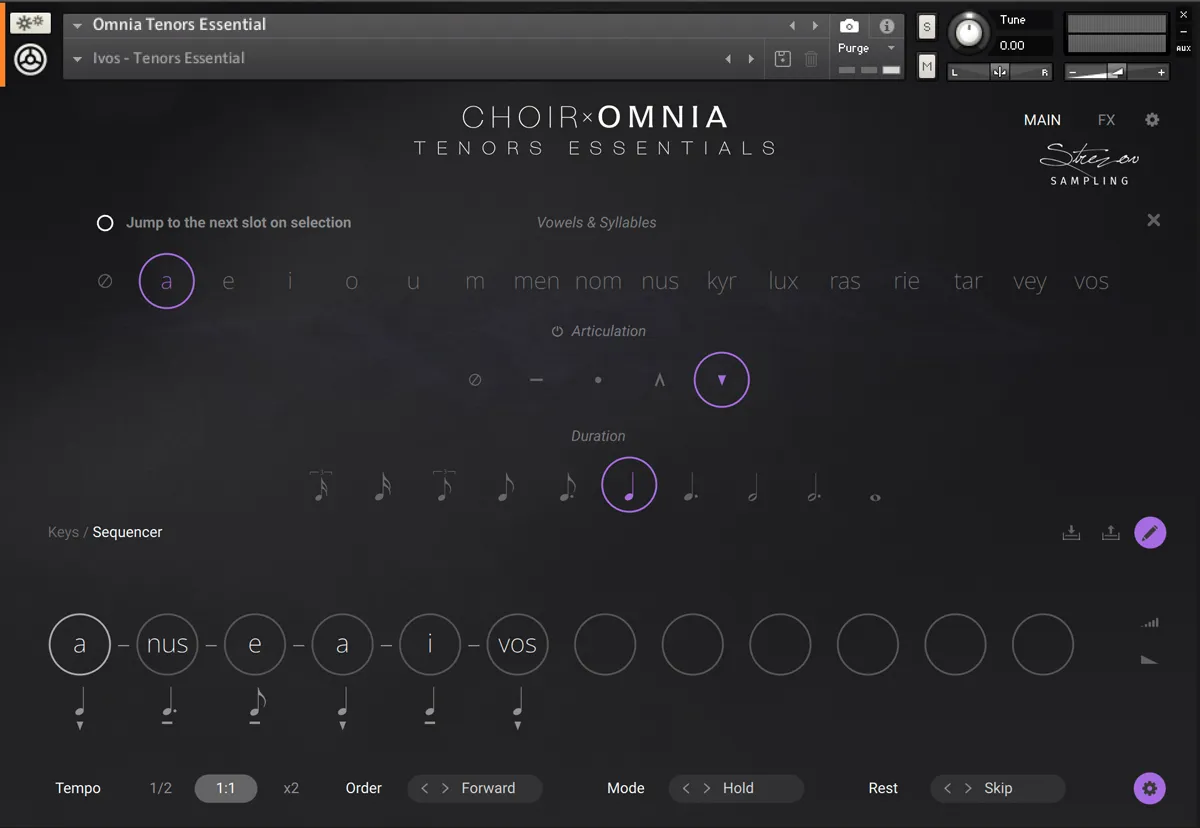
Task: Select the quarter note duration
Action: pos(629,485)
